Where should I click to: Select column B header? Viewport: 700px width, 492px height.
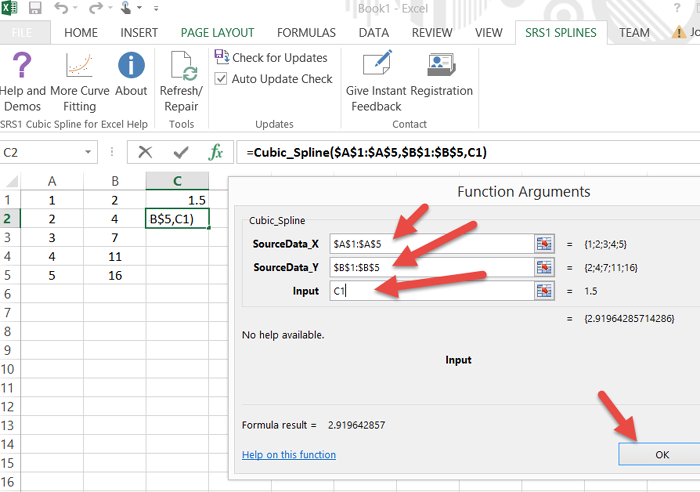tap(115, 181)
